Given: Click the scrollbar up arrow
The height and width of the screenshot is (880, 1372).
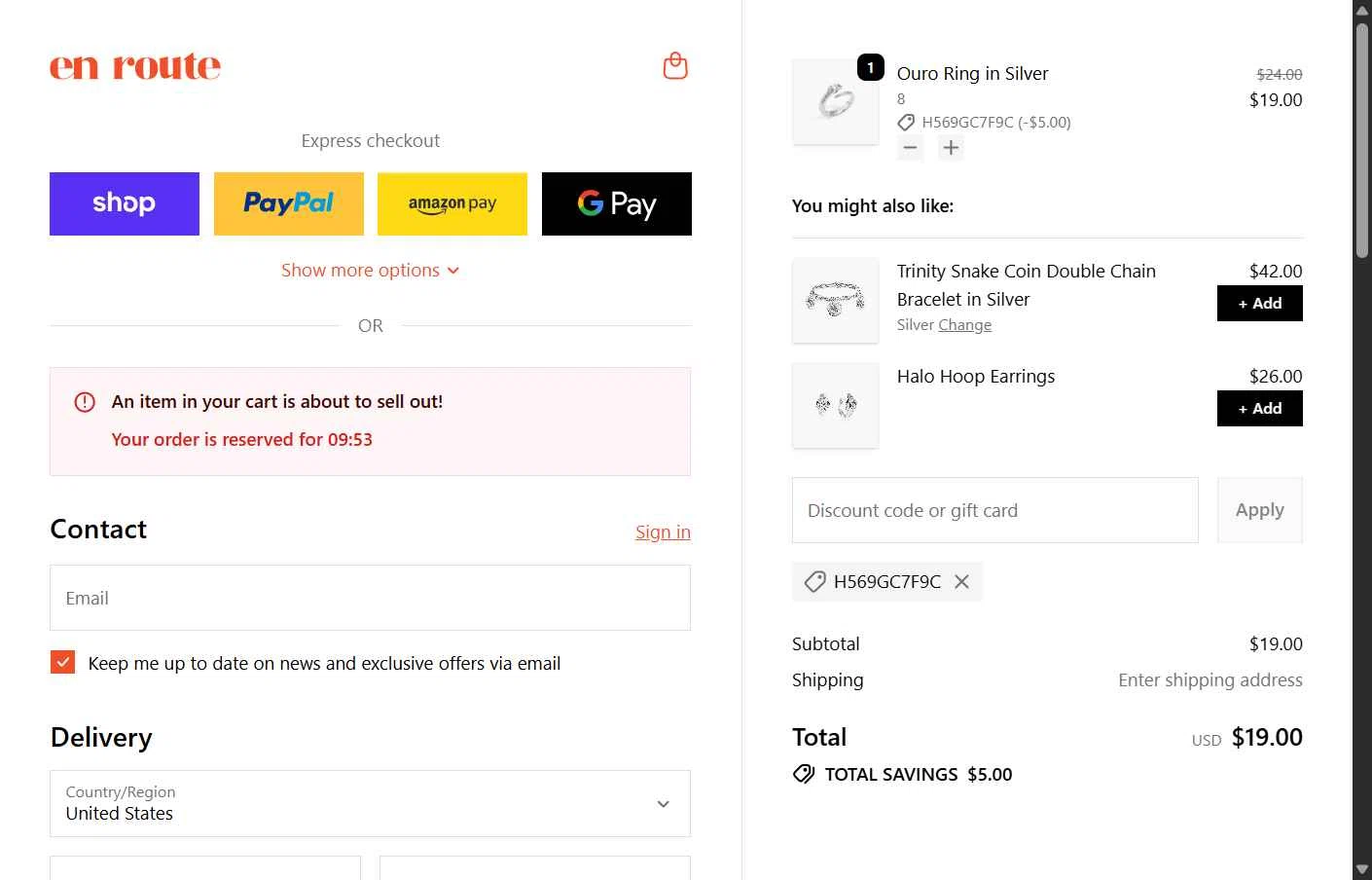Looking at the screenshot, I should tap(1362, 10).
